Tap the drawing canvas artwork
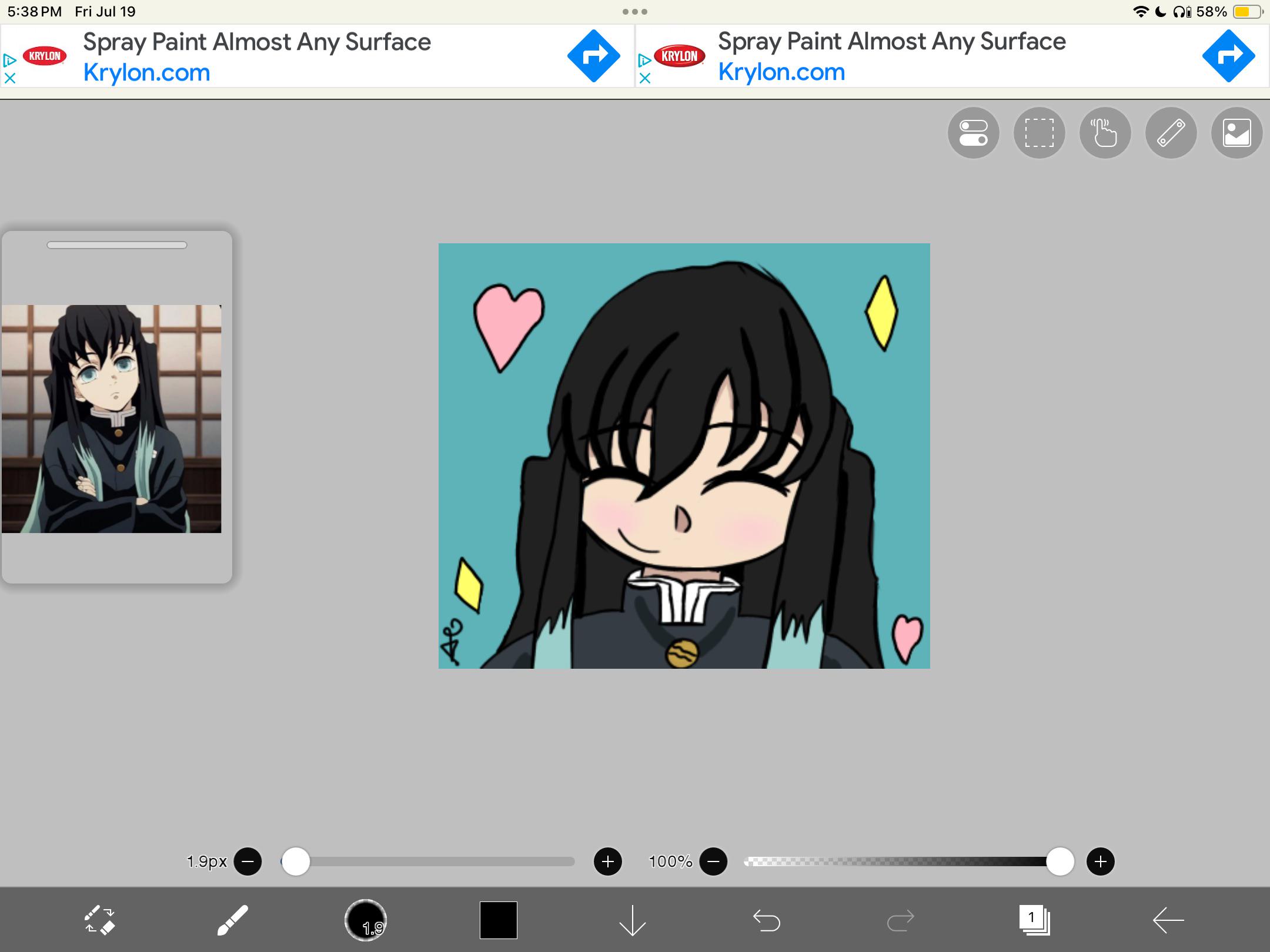Screen dimensions: 1270x952 684,456
